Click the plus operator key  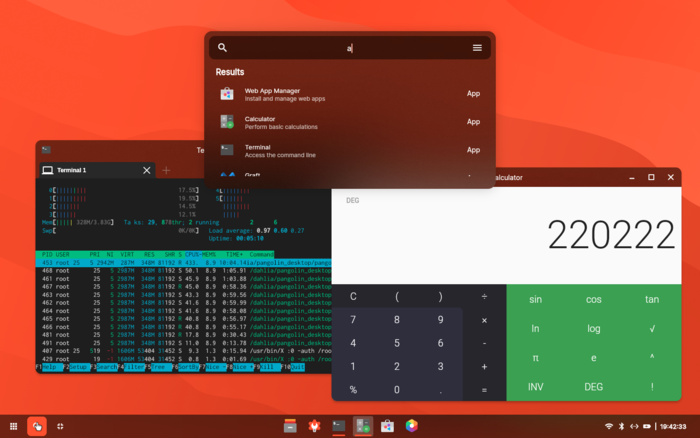484,367
